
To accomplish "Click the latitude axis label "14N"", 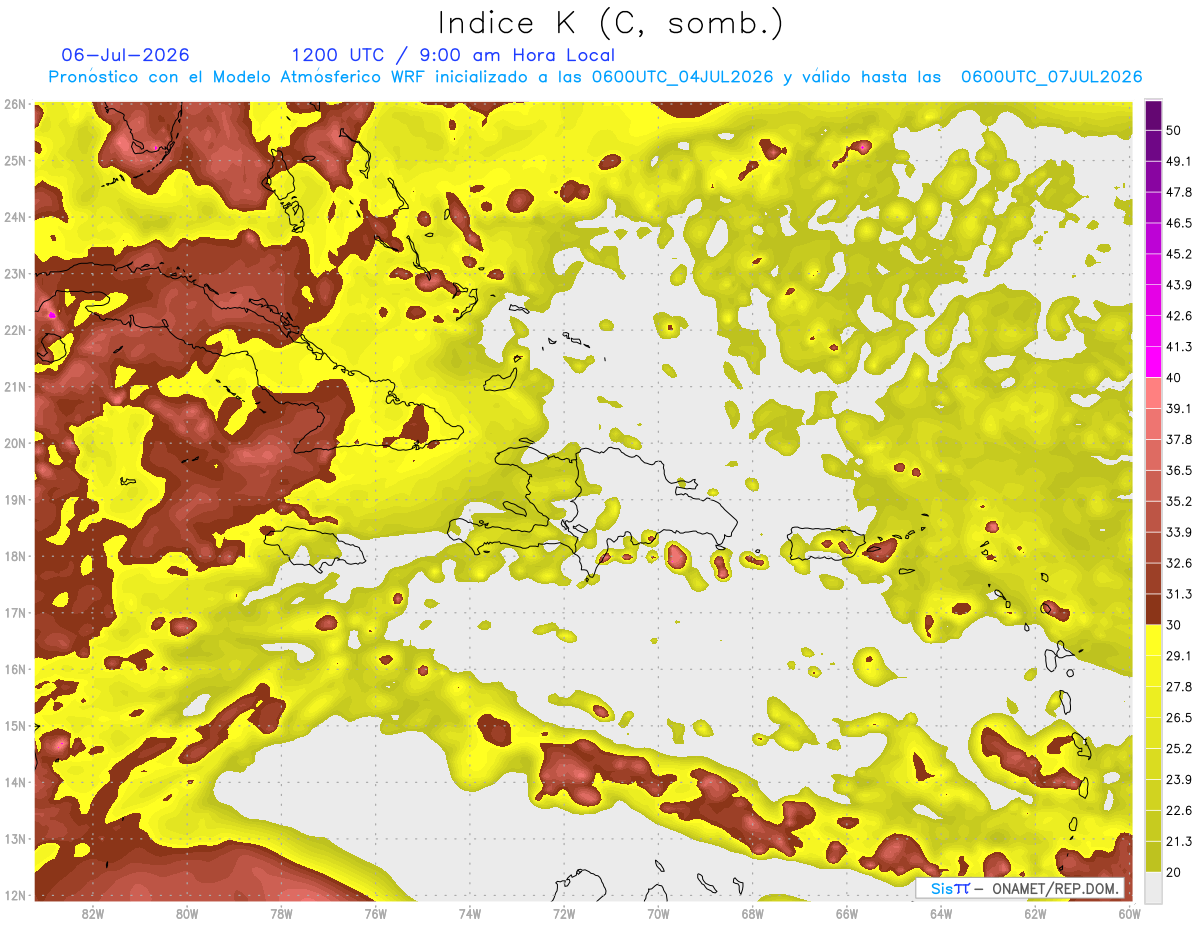I will click(15, 782).
